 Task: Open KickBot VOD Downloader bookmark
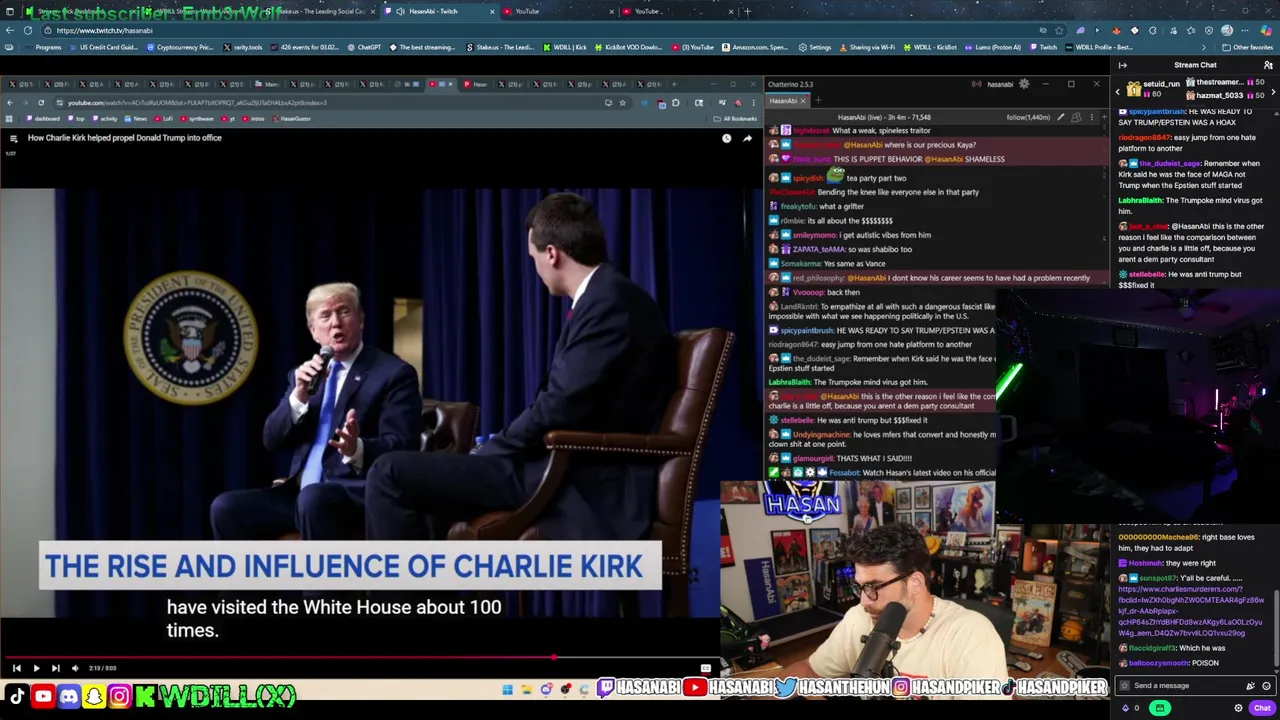point(631,47)
